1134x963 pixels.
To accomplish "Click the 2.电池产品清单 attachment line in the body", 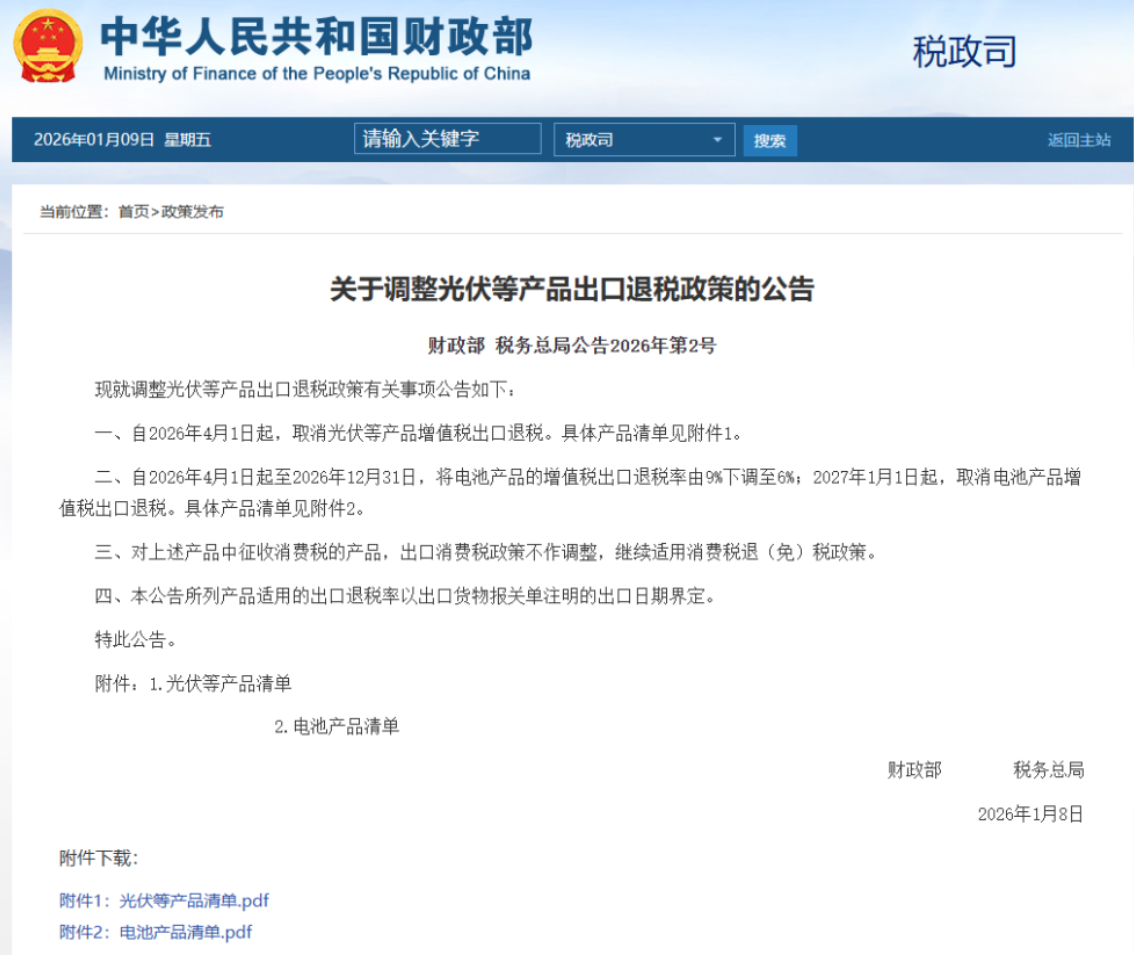I will click(x=337, y=727).
